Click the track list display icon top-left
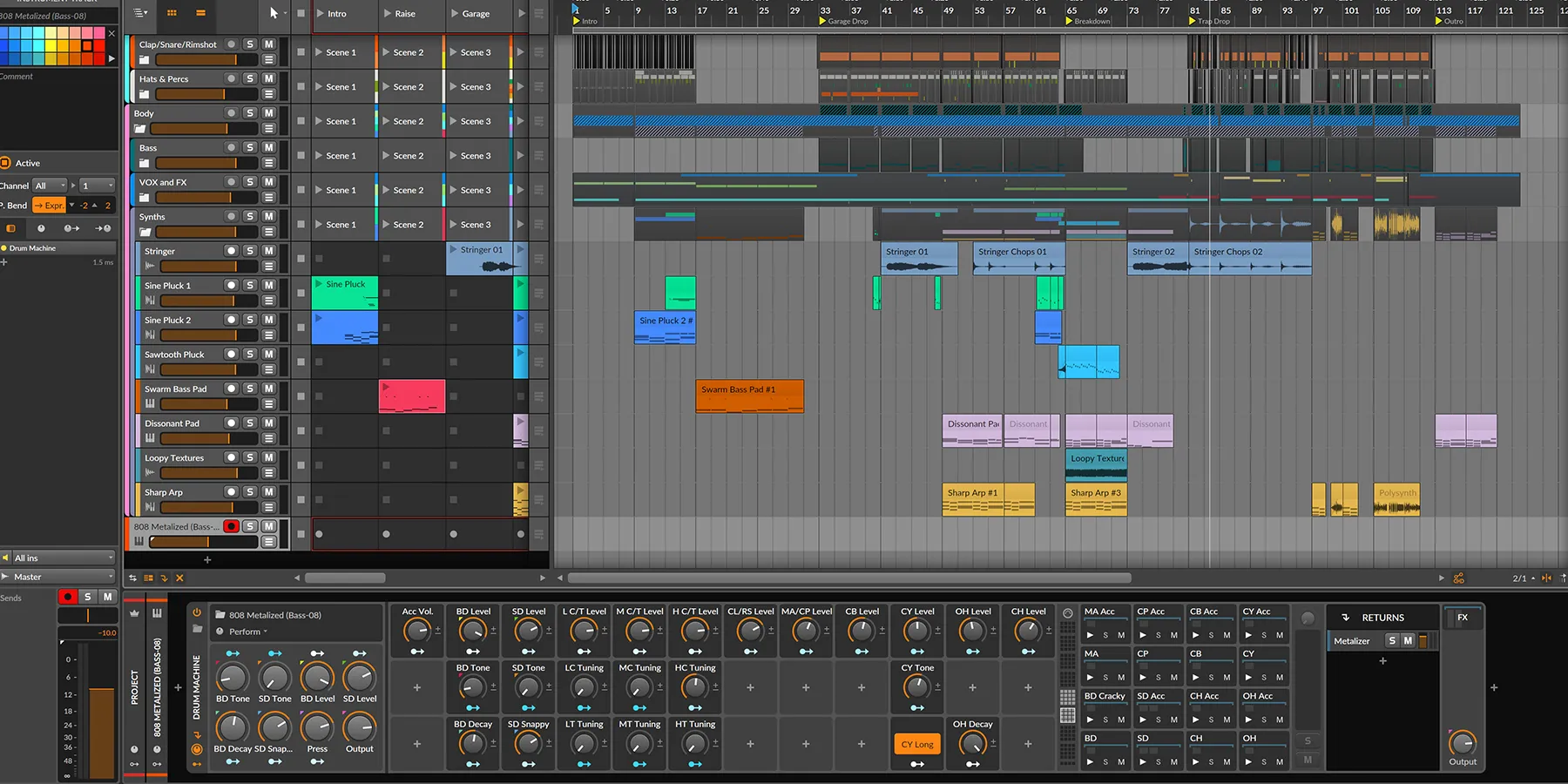The width and height of the screenshot is (1568, 784). pos(138,12)
